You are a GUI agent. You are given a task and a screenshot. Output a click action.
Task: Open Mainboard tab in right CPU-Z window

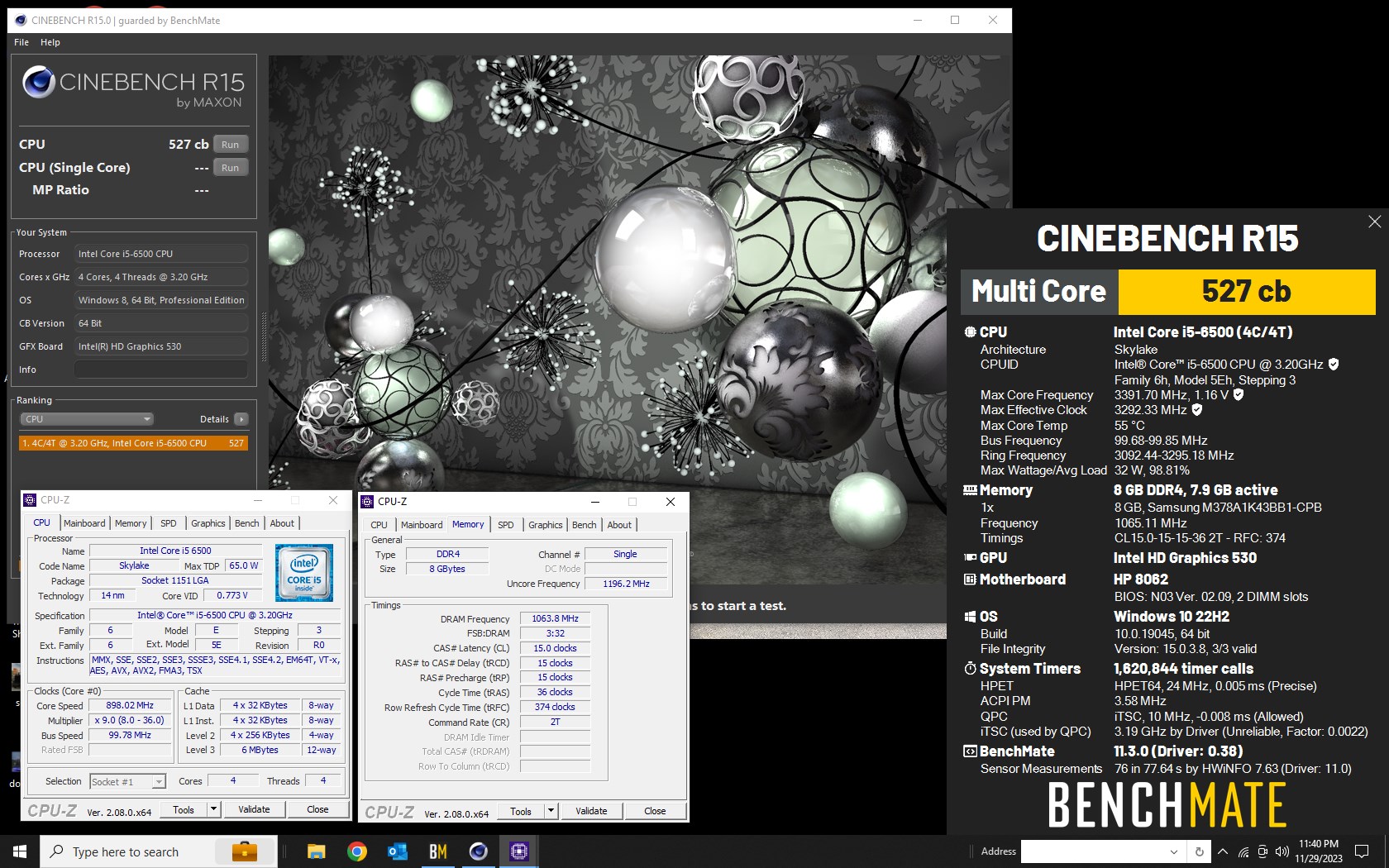pos(422,525)
